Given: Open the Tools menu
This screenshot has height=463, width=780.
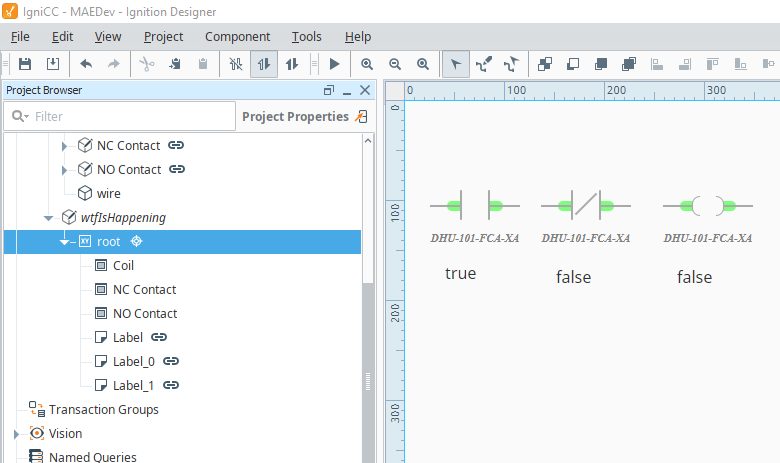Looking at the screenshot, I should pyautogui.click(x=307, y=37).
